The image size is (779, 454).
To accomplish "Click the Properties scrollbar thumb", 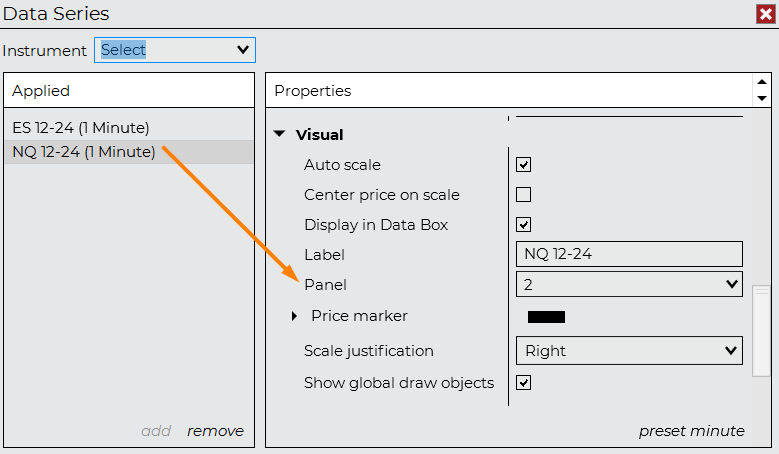I will pos(761,331).
